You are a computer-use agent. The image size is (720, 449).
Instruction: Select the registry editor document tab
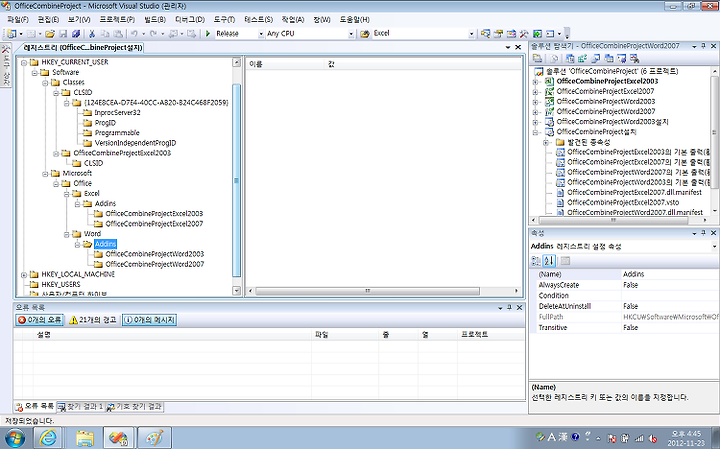coord(83,48)
